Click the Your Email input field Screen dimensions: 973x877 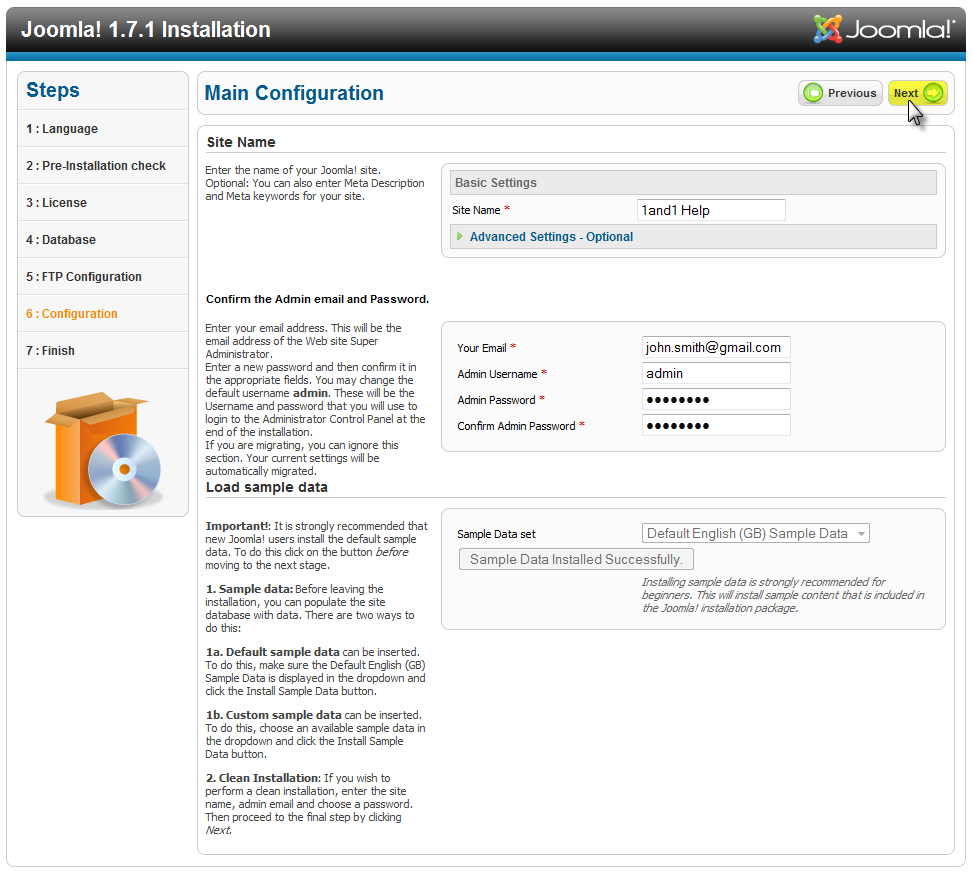click(716, 347)
